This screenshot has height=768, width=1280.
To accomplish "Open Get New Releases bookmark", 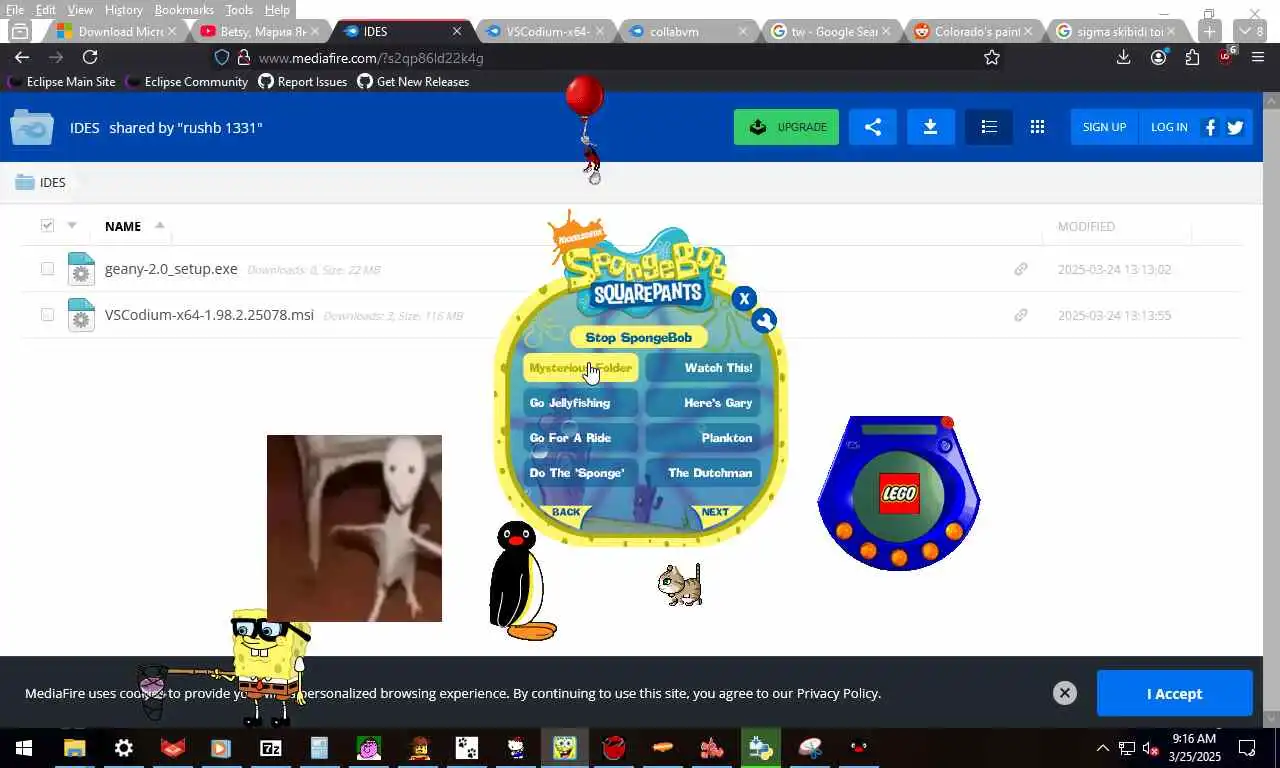I will click(413, 82).
